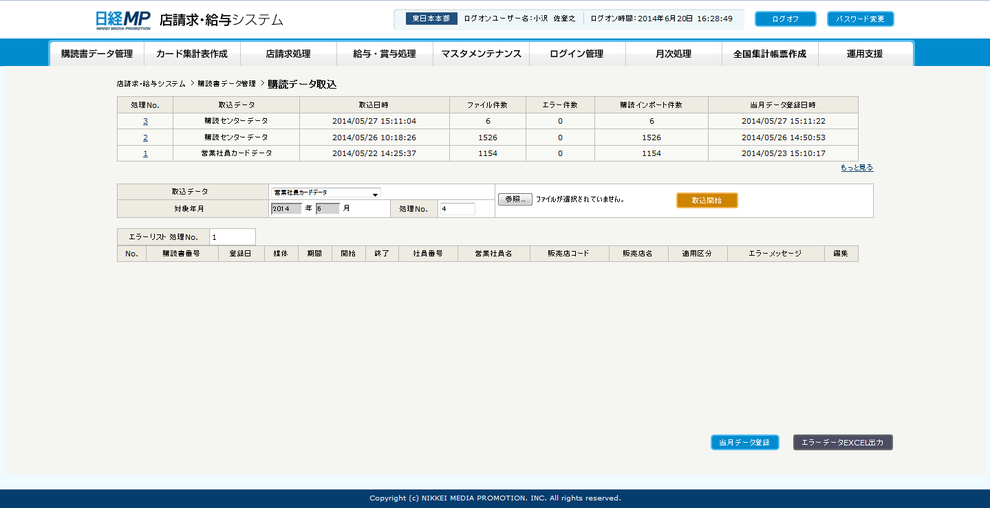The width and height of the screenshot is (990, 508).
Task: Click the 適用区分 column header
Action: point(697,254)
